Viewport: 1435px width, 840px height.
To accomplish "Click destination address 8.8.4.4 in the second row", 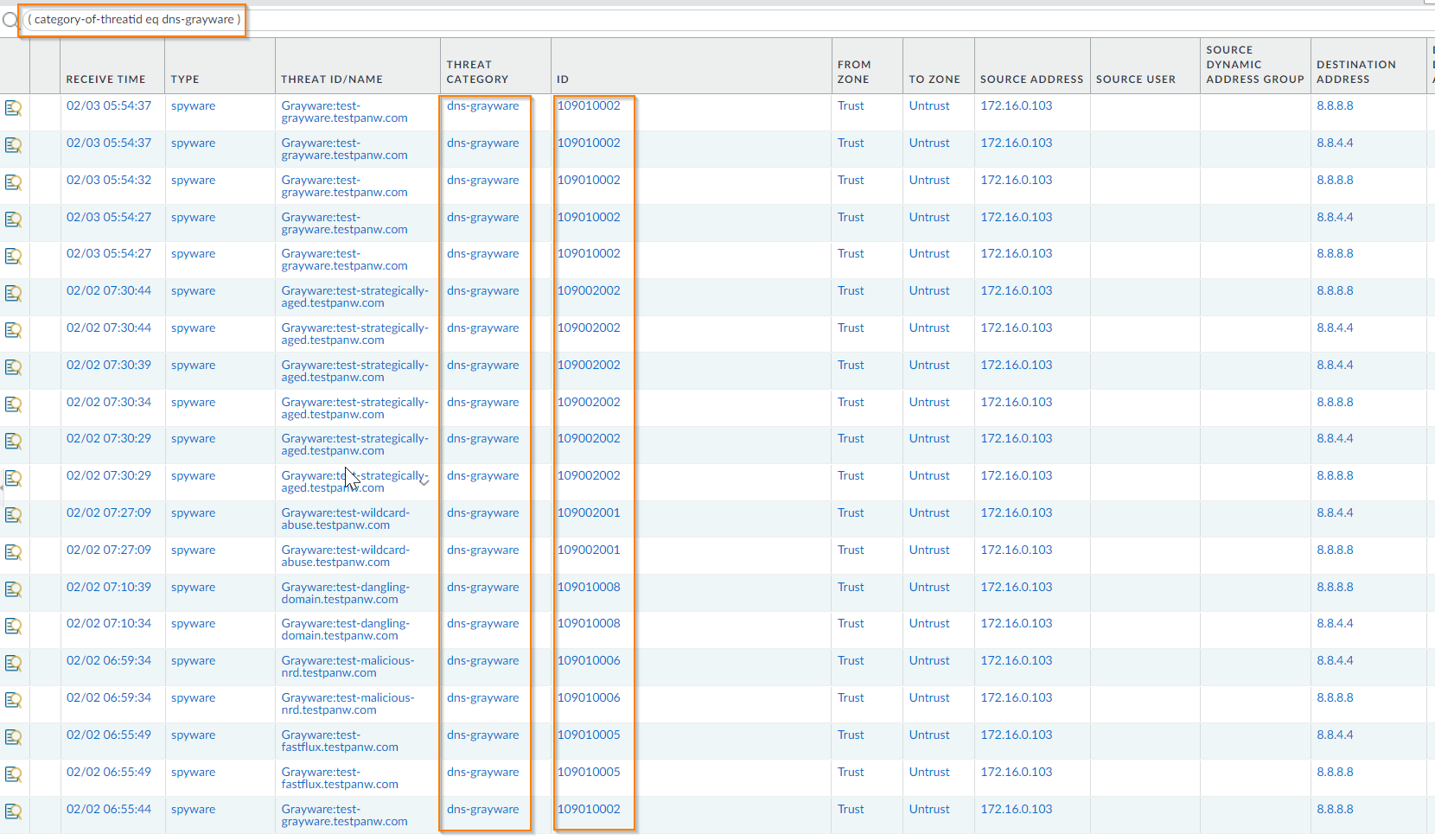I will [x=1335, y=143].
